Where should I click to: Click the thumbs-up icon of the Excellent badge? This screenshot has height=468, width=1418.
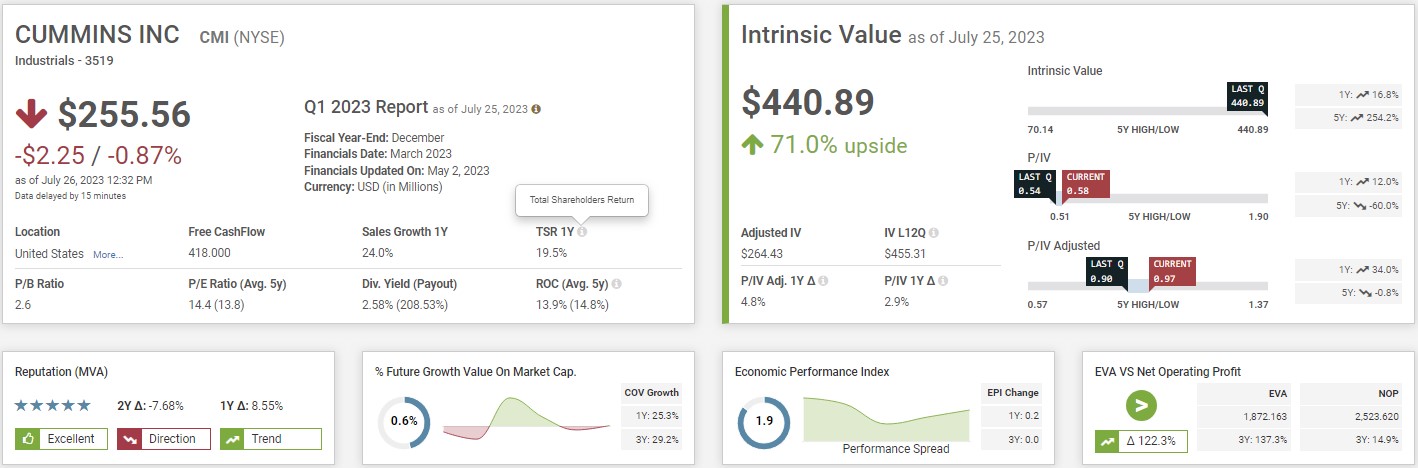tap(27, 438)
